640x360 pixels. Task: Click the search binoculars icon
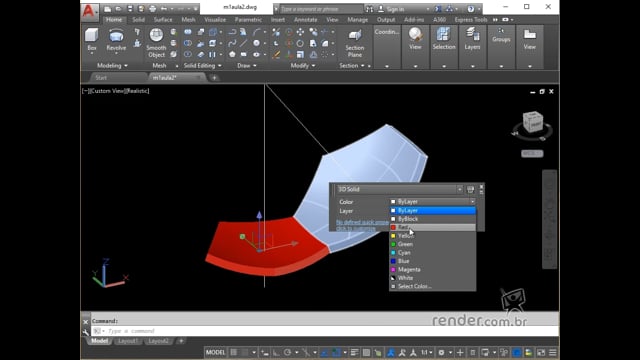click(x=369, y=9)
